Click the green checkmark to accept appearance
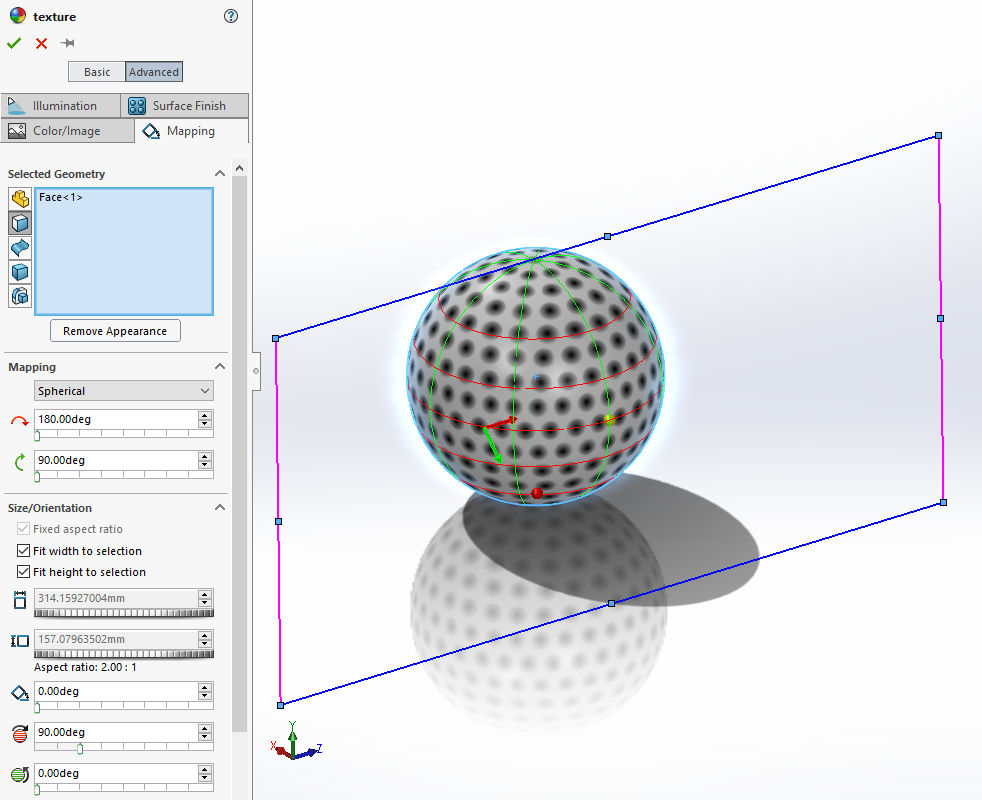 (13, 43)
